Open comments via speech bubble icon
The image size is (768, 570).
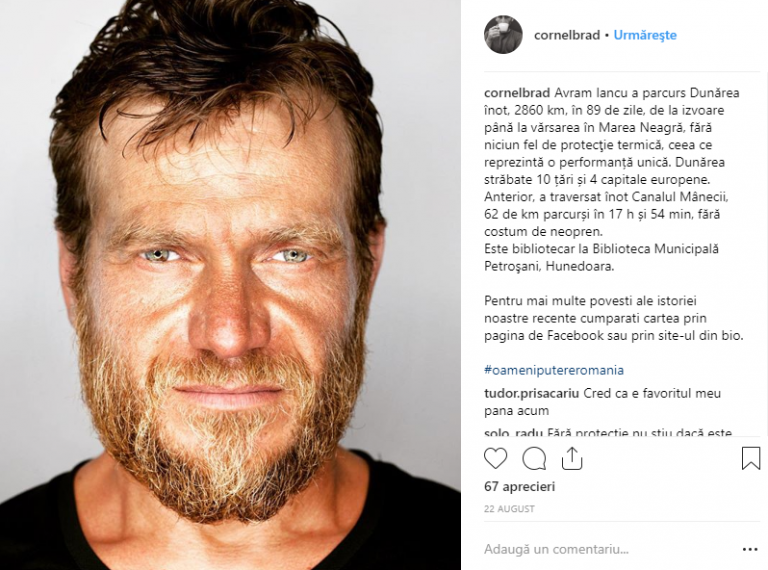[x=534, y=459]
